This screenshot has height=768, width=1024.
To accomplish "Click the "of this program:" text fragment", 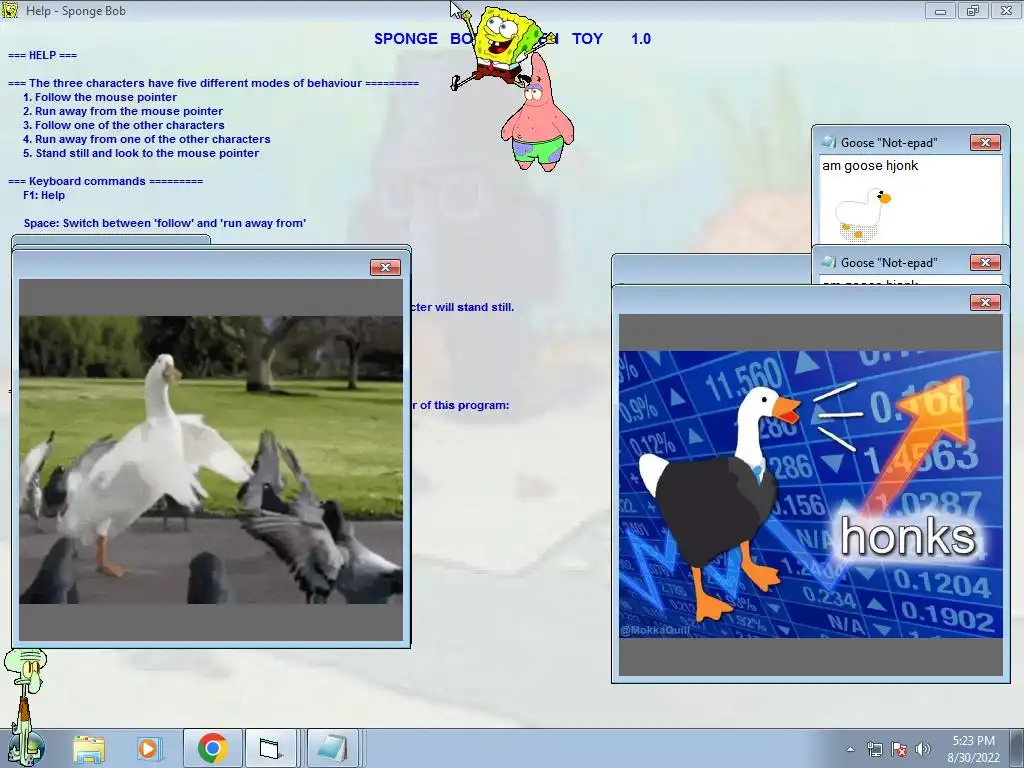I will pyautogui.click(x=464, y=405).
